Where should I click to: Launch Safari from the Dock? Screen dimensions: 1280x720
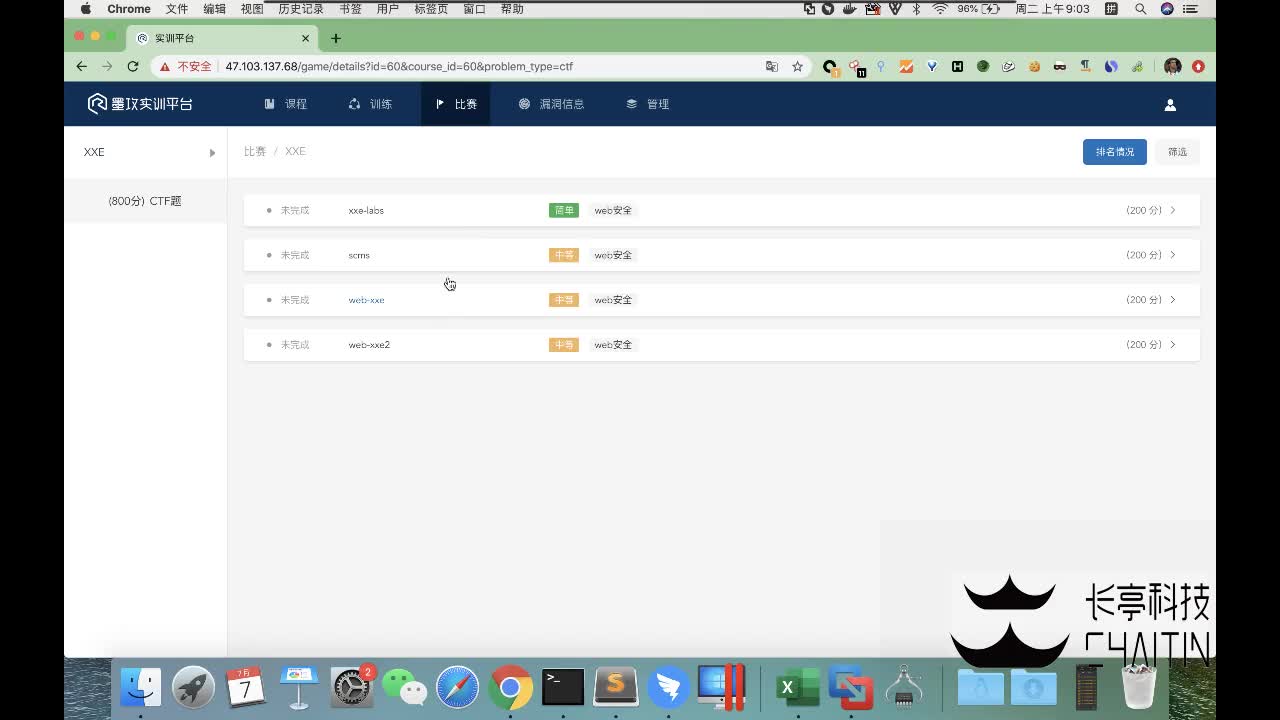(458, 688)
